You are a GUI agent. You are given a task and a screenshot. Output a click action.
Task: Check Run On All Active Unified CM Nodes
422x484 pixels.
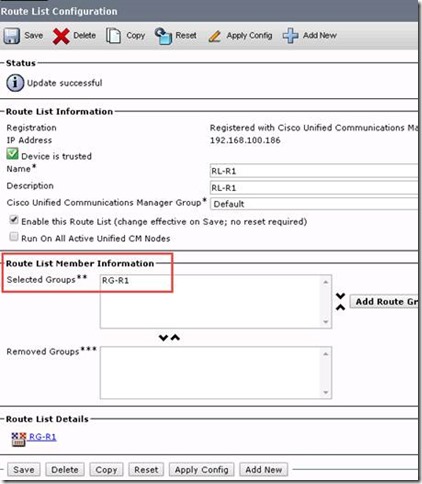click(14, 237)
